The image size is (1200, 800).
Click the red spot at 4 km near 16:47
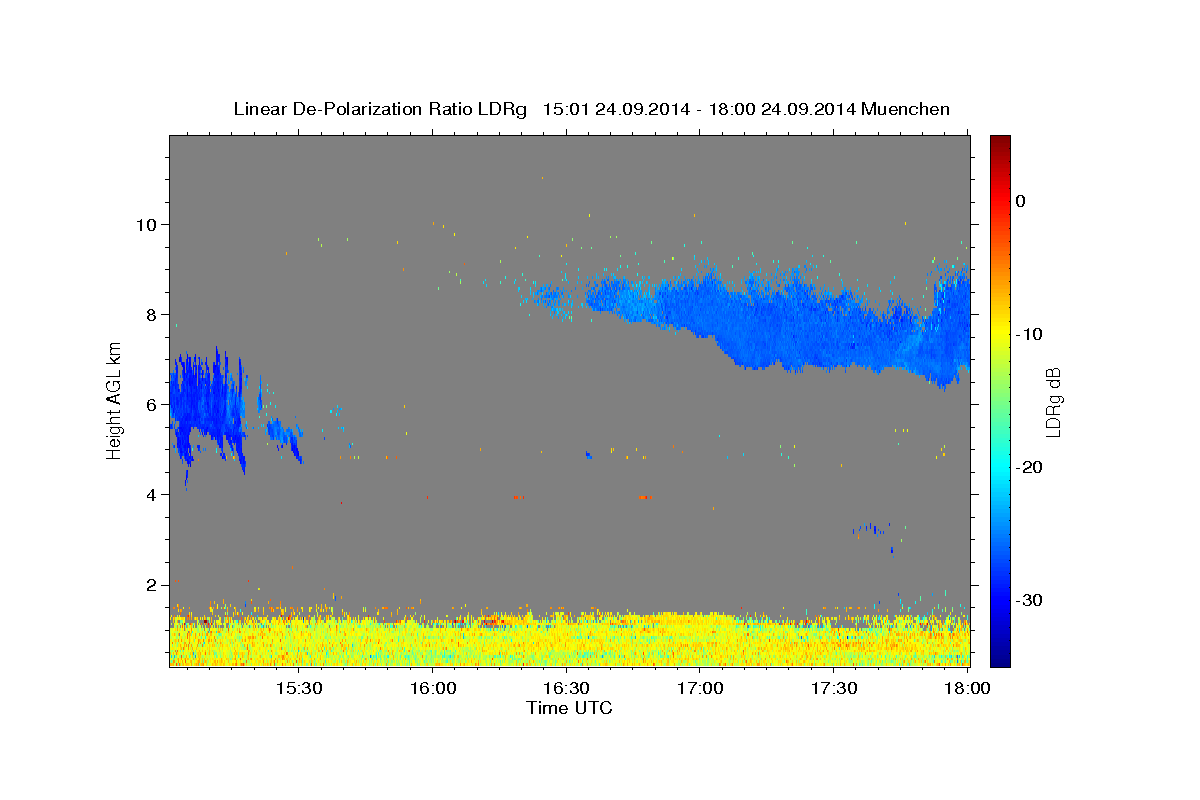point(645,497)
